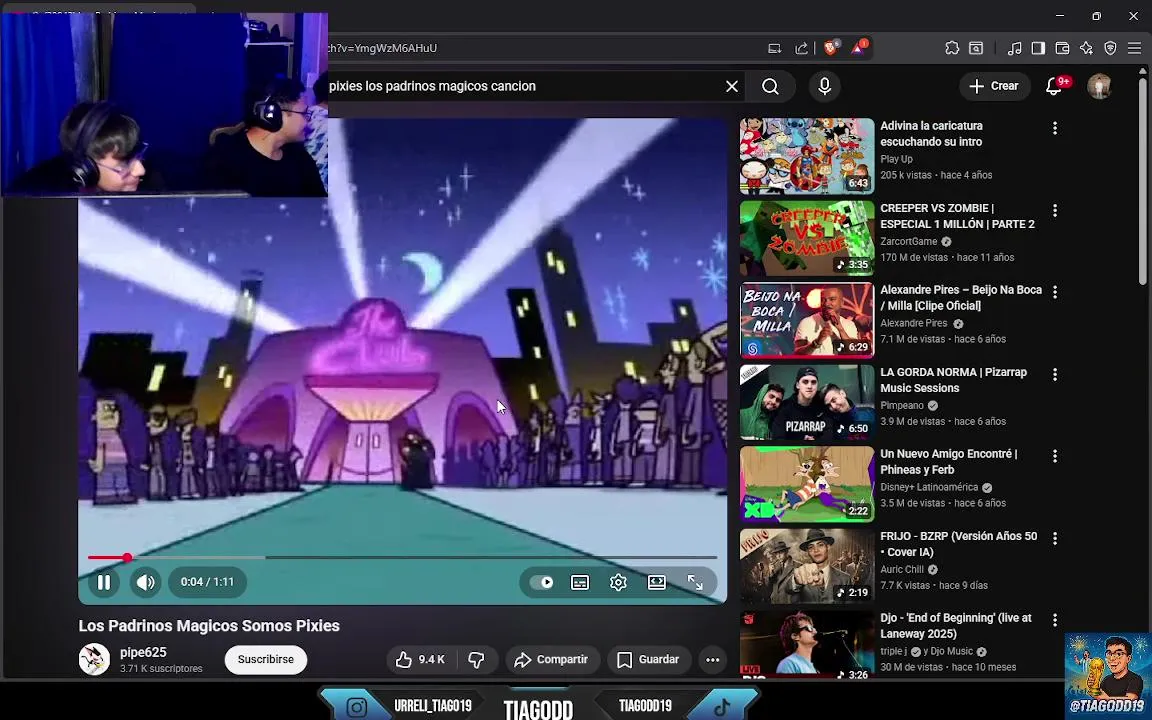Viewport: 1152px width, 720px height.
Task: Subscribe with the Suscribirse button
Action: click(265, 660)
